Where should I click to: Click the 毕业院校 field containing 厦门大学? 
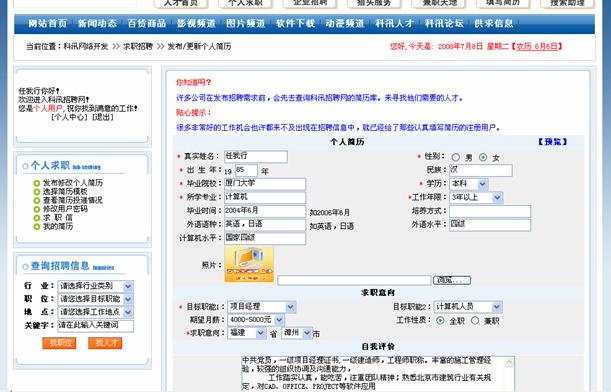point(265,184)
